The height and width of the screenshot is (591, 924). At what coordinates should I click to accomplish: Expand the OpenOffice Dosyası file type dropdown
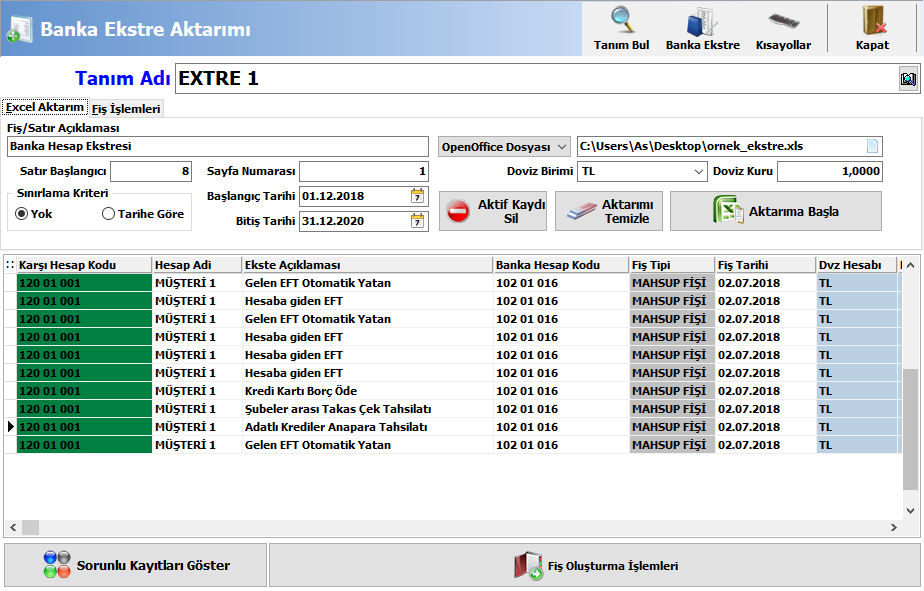pyautogui.click(x=562, y=147)
